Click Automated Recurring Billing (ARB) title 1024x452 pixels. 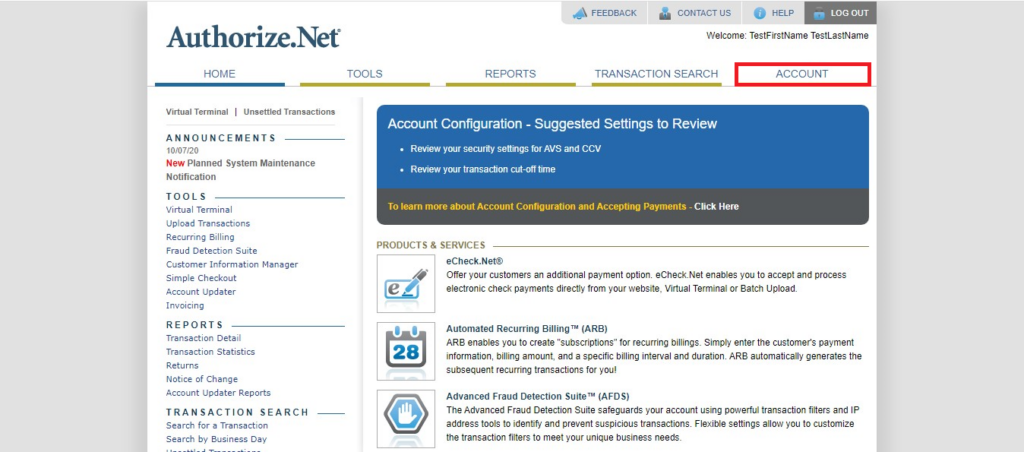pos(527,329)
